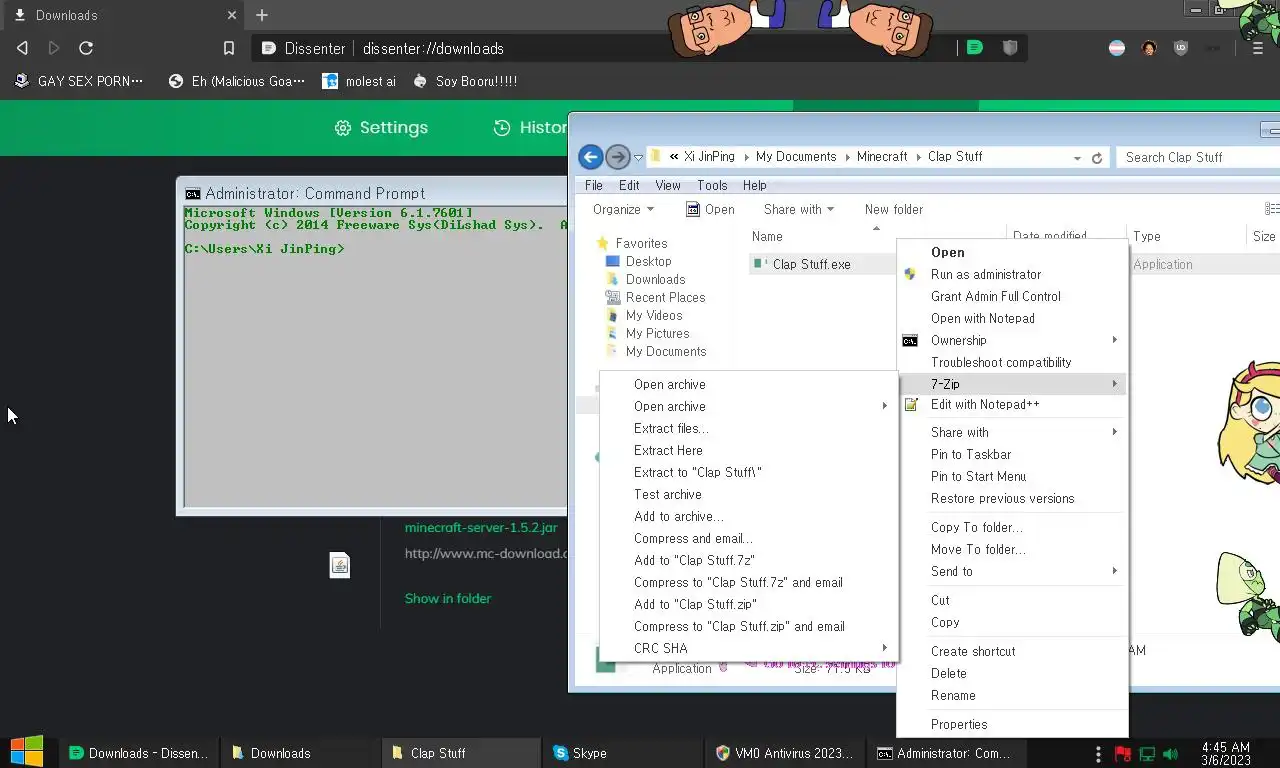Viewport: 1280px width, 768px height.
Task: Choose Add to "Clap Stuff.zip"
Action: [x=747, y=604]
